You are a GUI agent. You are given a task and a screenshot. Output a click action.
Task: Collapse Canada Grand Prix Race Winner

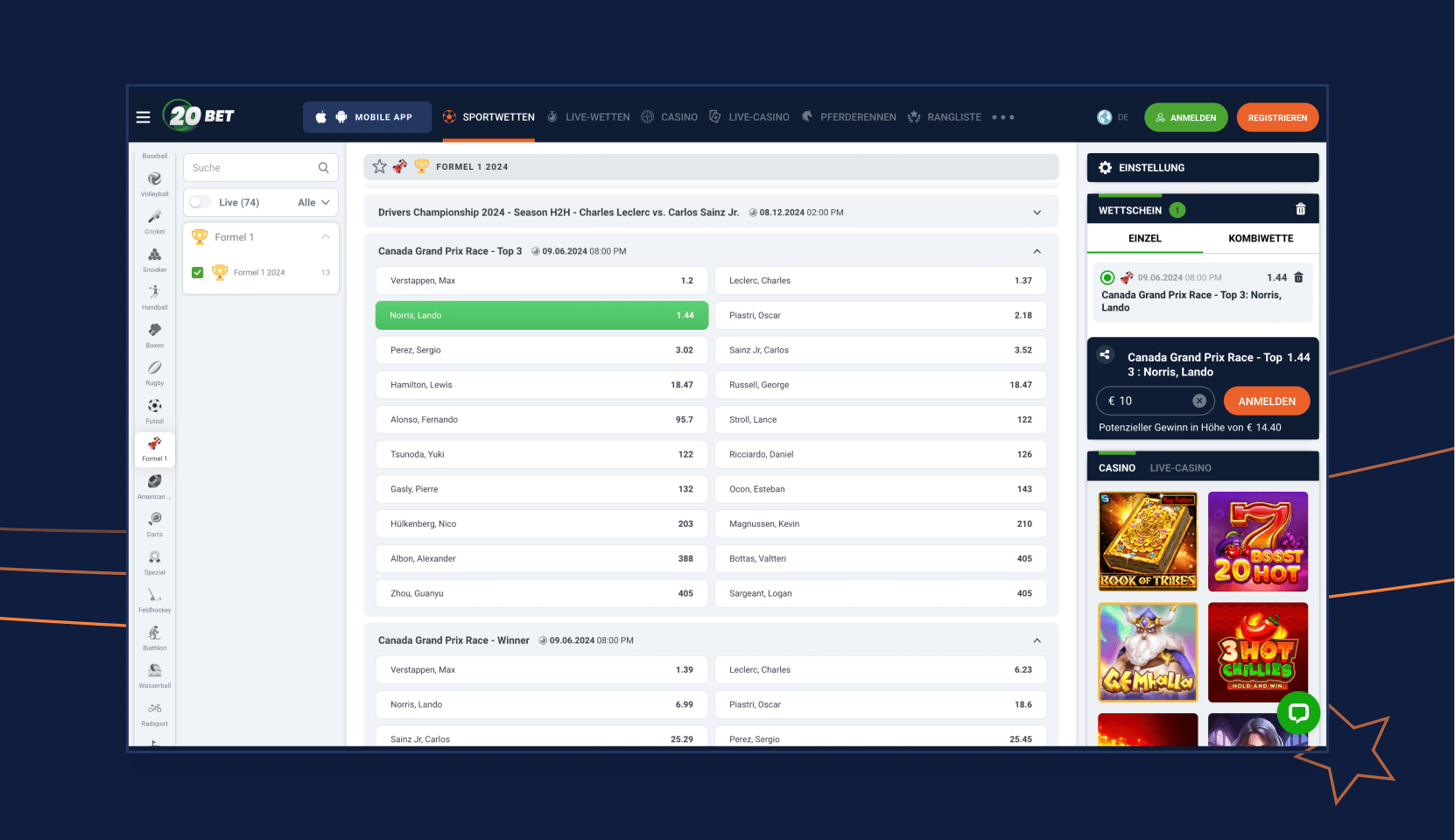click(1037, 640)
